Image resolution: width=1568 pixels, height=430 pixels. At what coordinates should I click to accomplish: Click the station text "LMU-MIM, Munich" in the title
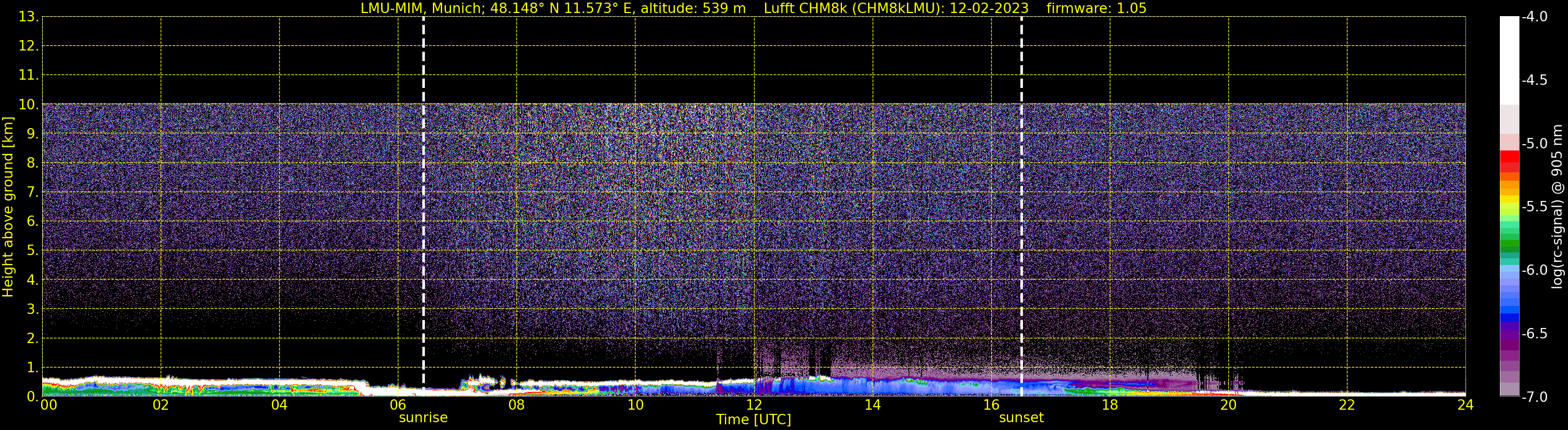(x=421, y=8)
